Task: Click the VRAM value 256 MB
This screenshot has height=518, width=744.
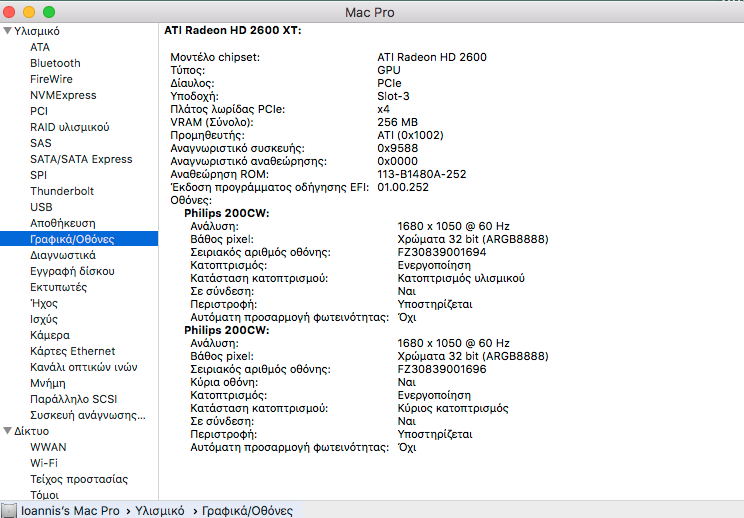Action: pyautogui.click(x=398, y=122)
